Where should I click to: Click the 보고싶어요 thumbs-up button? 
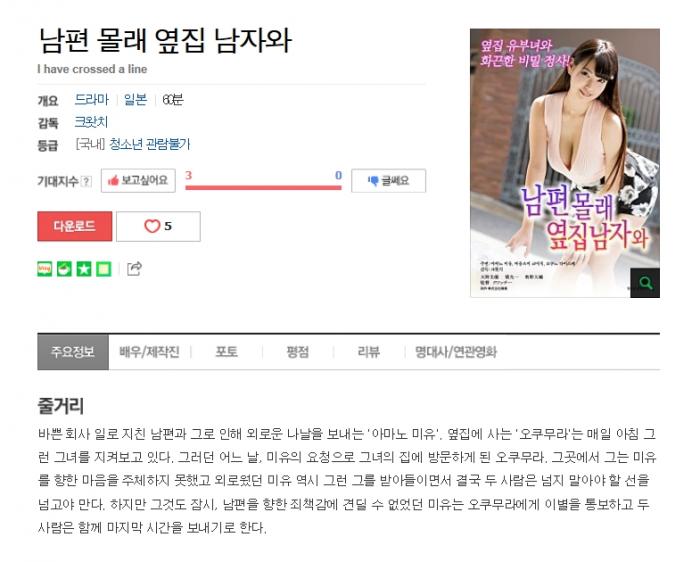[x=138, y=180]
